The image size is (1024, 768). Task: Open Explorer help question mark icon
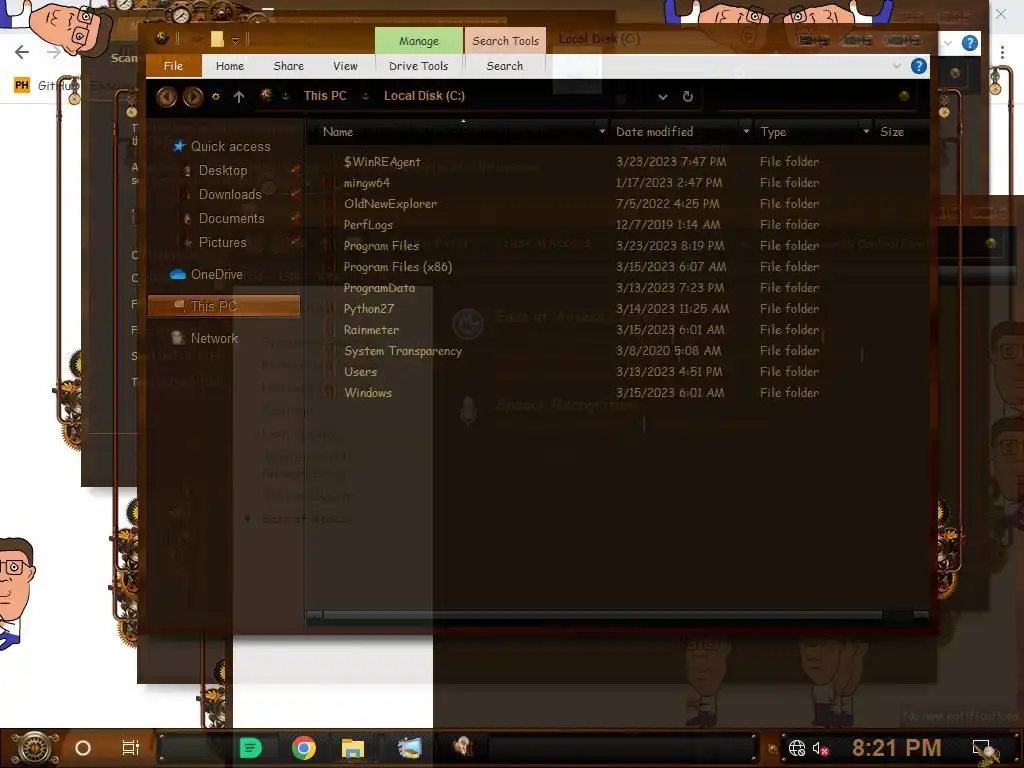point(918,66)
